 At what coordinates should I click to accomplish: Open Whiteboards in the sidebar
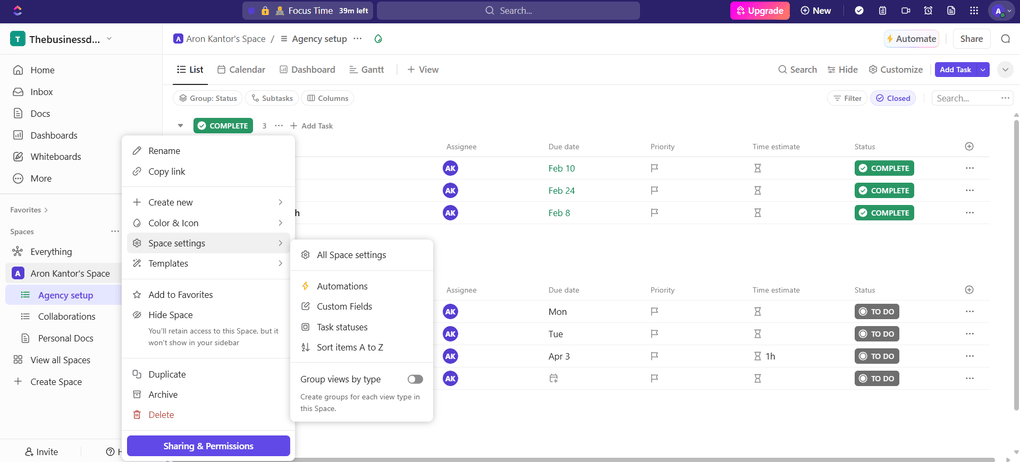[x=55, y=157]
